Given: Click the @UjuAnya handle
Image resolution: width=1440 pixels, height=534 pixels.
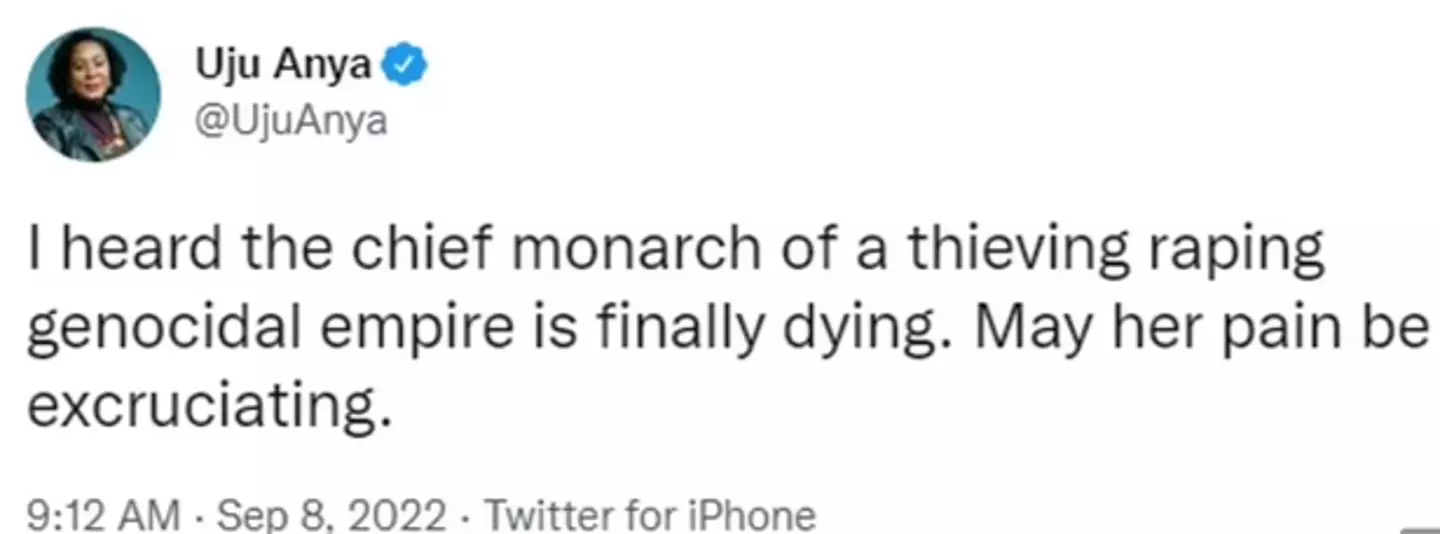Looking at the screenshot, I should [x=292, y=122].
